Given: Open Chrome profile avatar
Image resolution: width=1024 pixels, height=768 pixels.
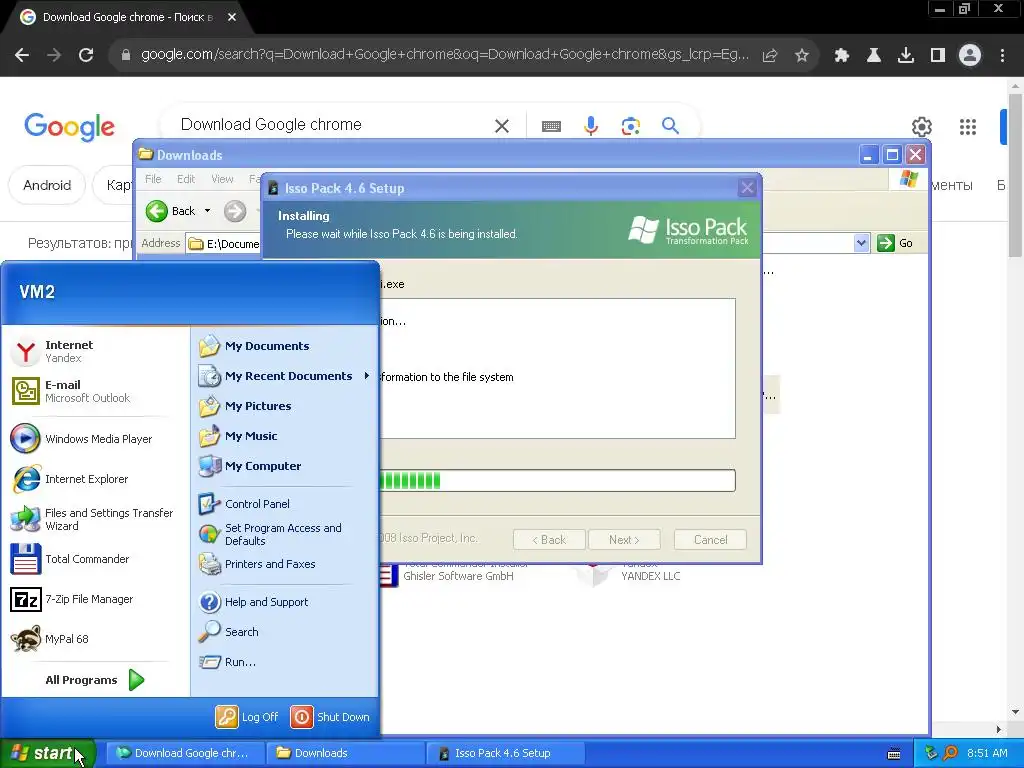Looking at the screenshot, I should point(970,55).
